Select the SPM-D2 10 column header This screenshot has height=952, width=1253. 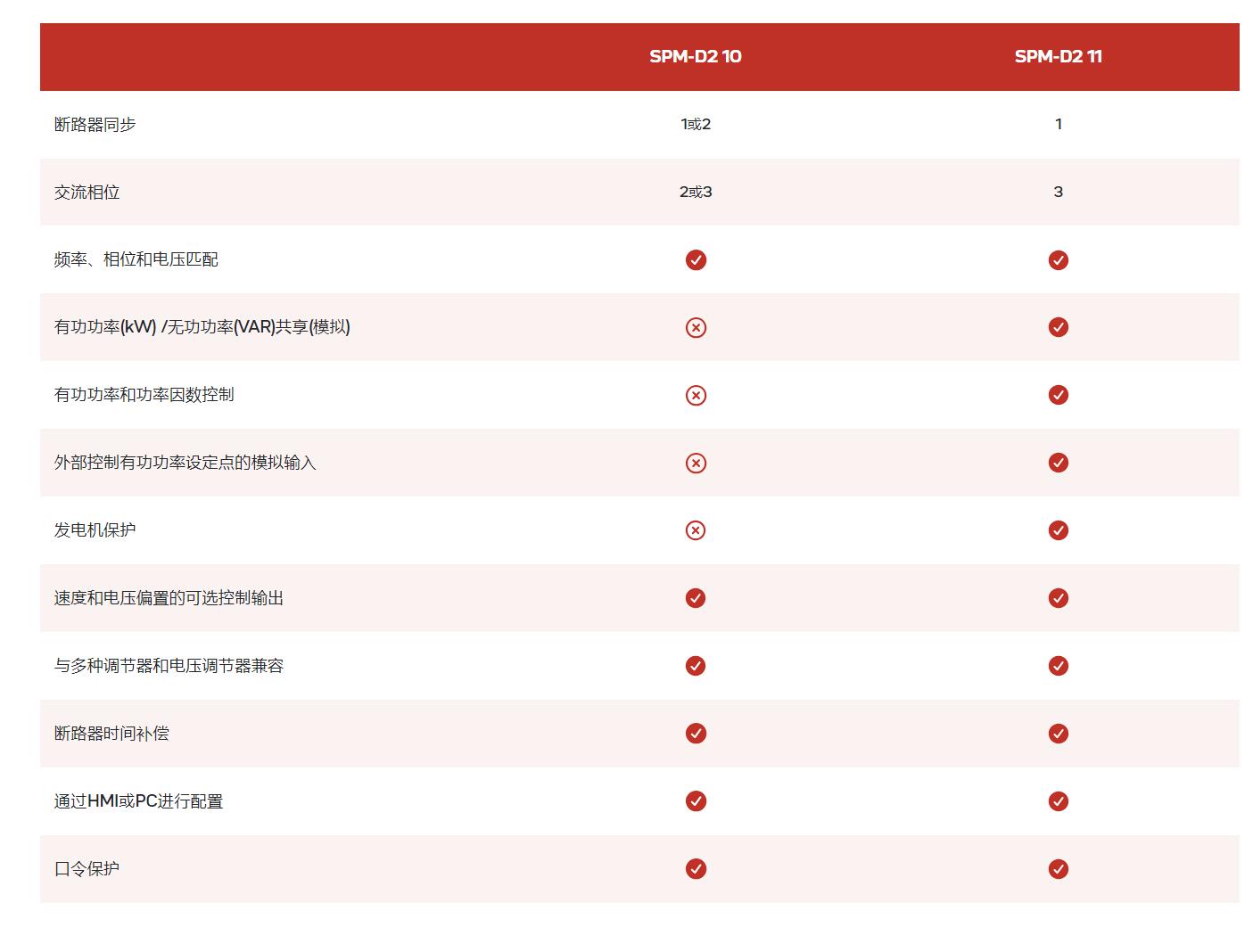[x=695, y=55]
